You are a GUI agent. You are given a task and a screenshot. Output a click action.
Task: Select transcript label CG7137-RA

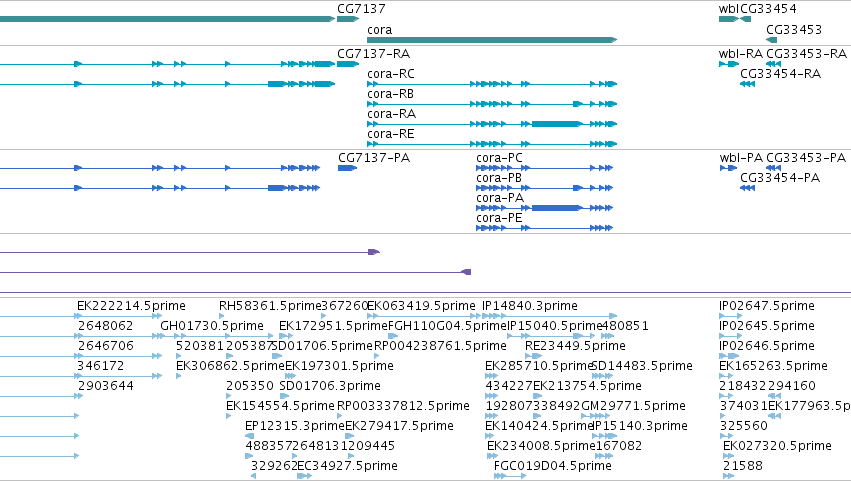(x=373, y=54)
